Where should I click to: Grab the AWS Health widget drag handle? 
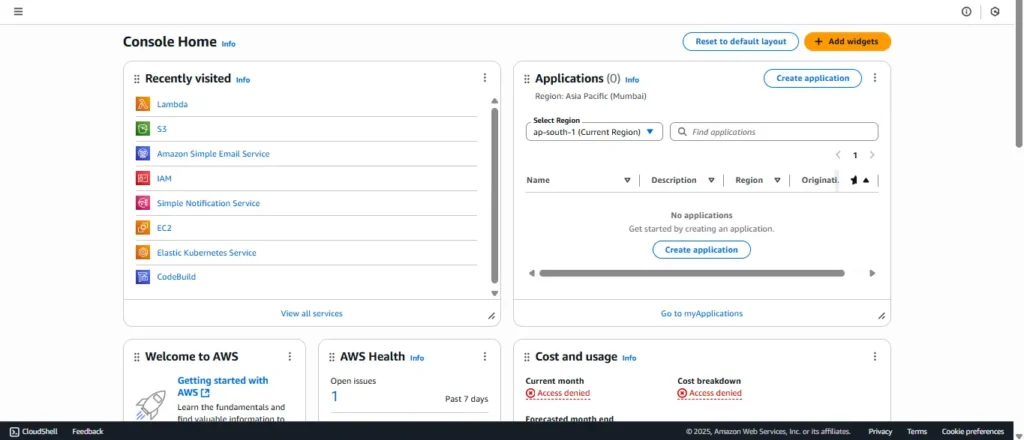tap(332, 357)
